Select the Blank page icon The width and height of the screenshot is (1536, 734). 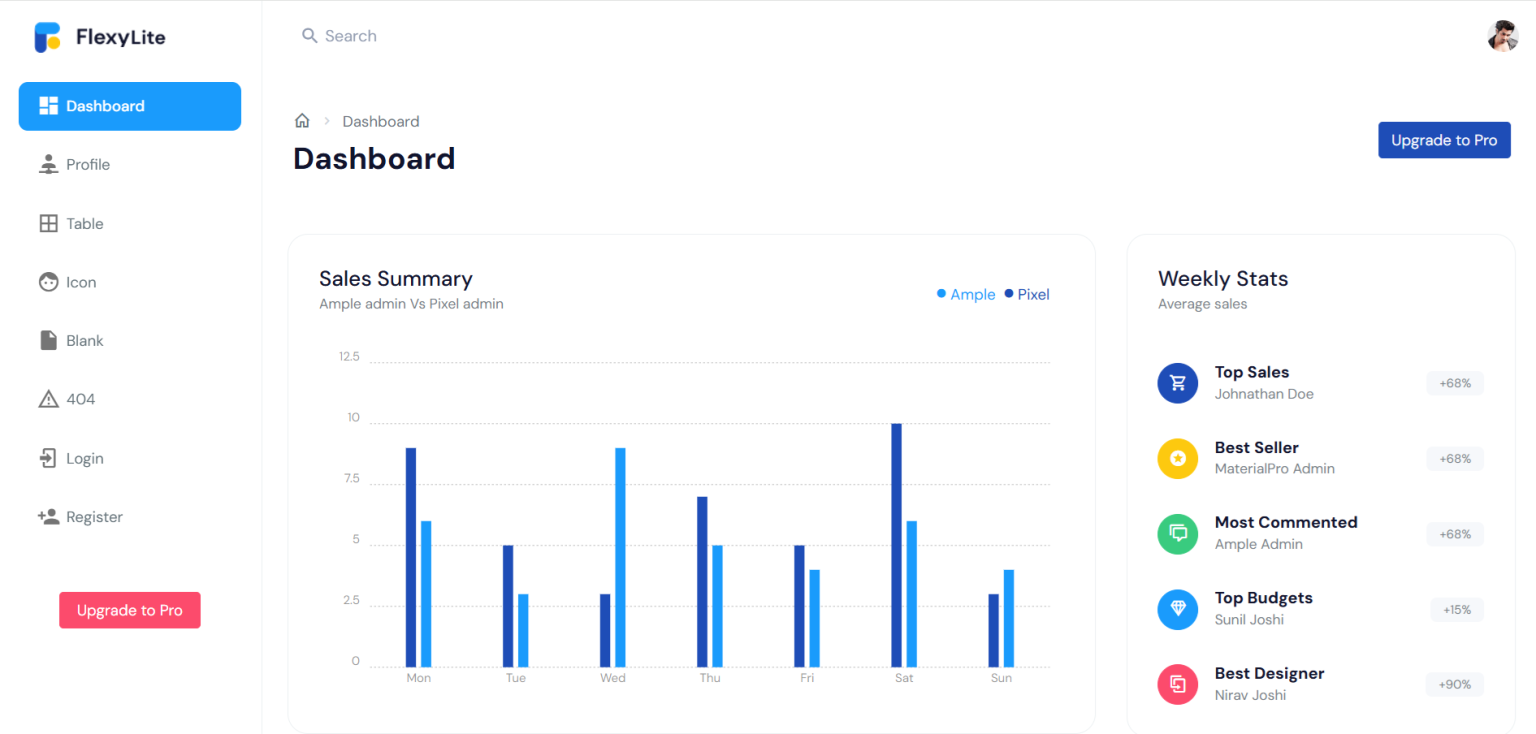click(47, 340)
